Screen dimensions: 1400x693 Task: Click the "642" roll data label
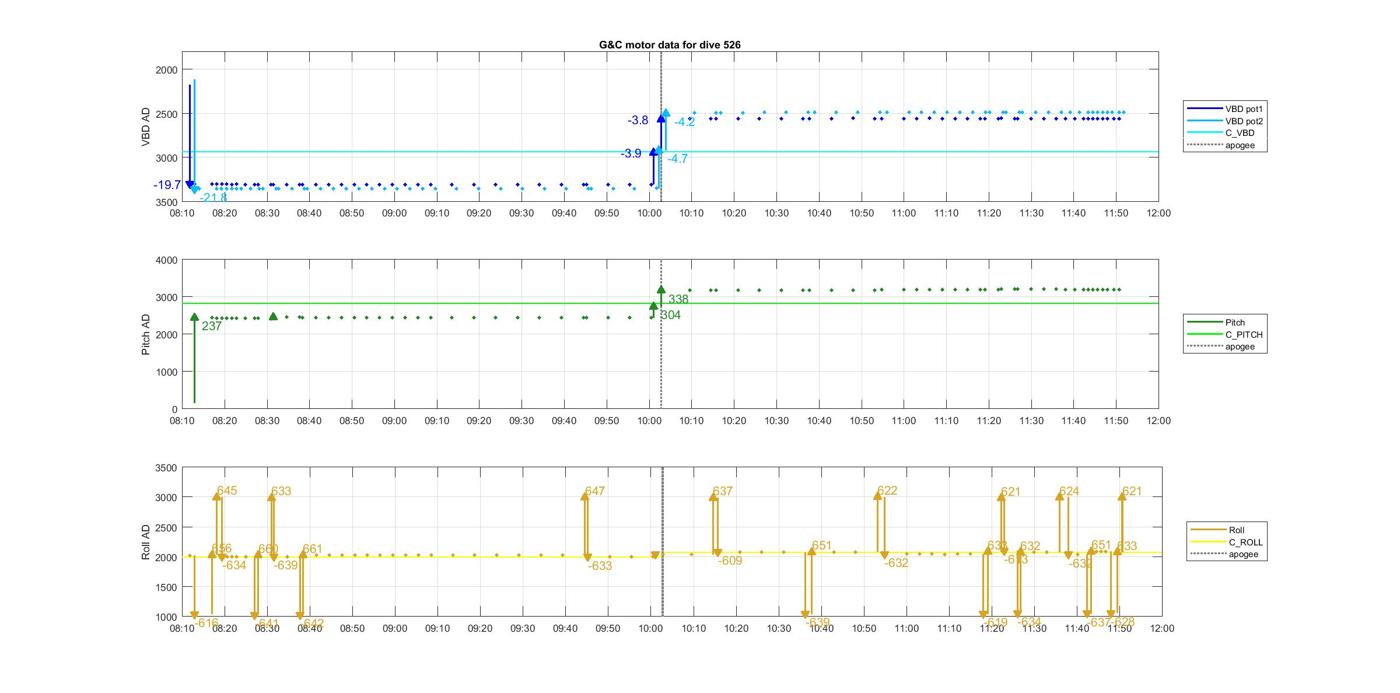coord(311,623)
